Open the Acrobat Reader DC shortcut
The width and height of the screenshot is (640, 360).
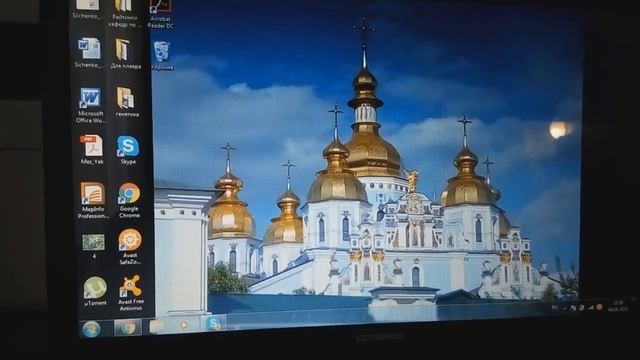point(160,14)
